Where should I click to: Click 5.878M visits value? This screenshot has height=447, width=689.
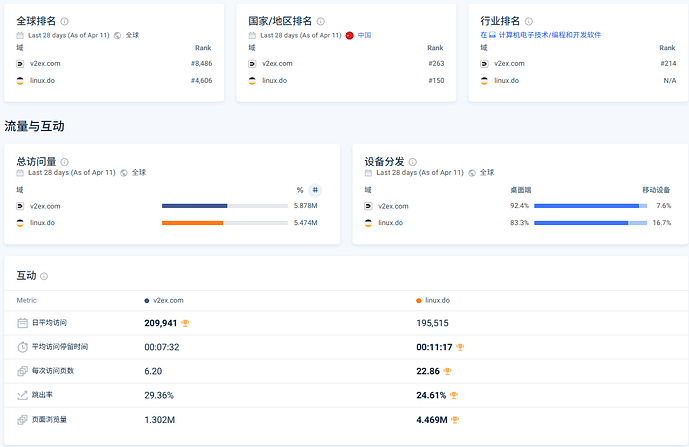pyautogui.click(x=306, y=206)
